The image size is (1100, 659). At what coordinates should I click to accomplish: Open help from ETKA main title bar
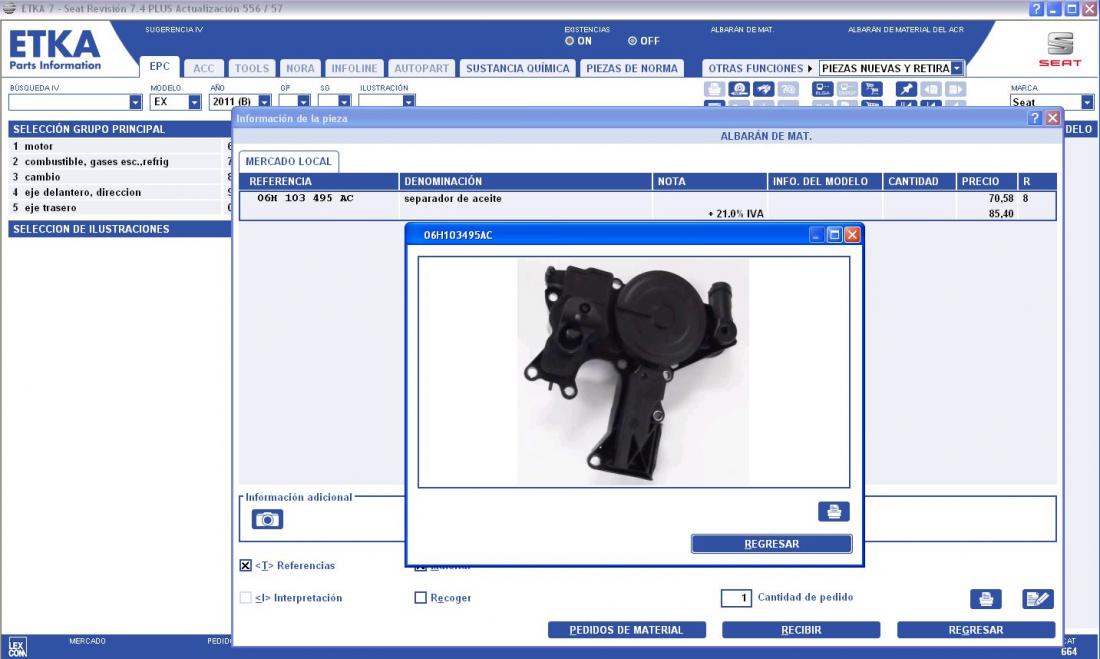[x=1036, y=8]
